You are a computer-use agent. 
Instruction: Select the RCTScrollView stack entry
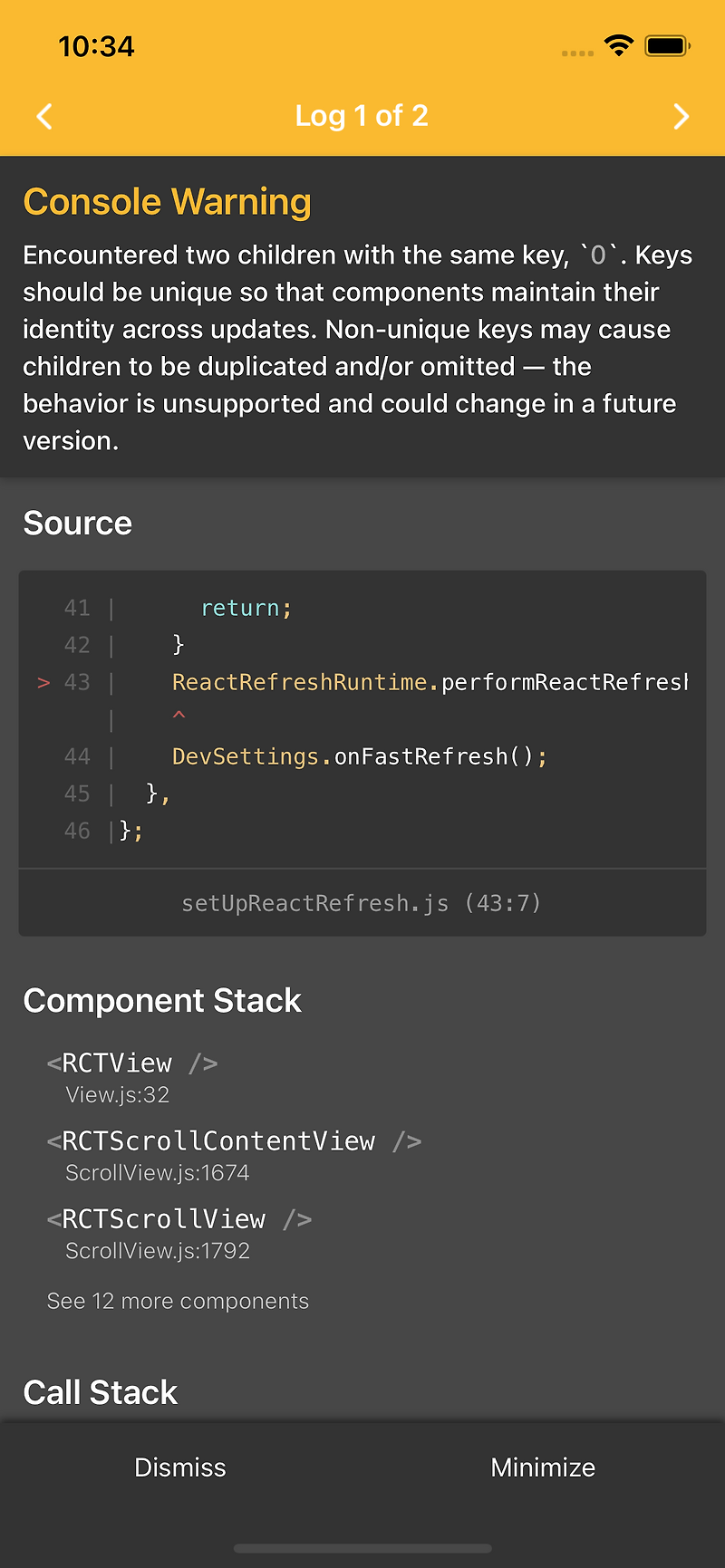pos(179,1233)
